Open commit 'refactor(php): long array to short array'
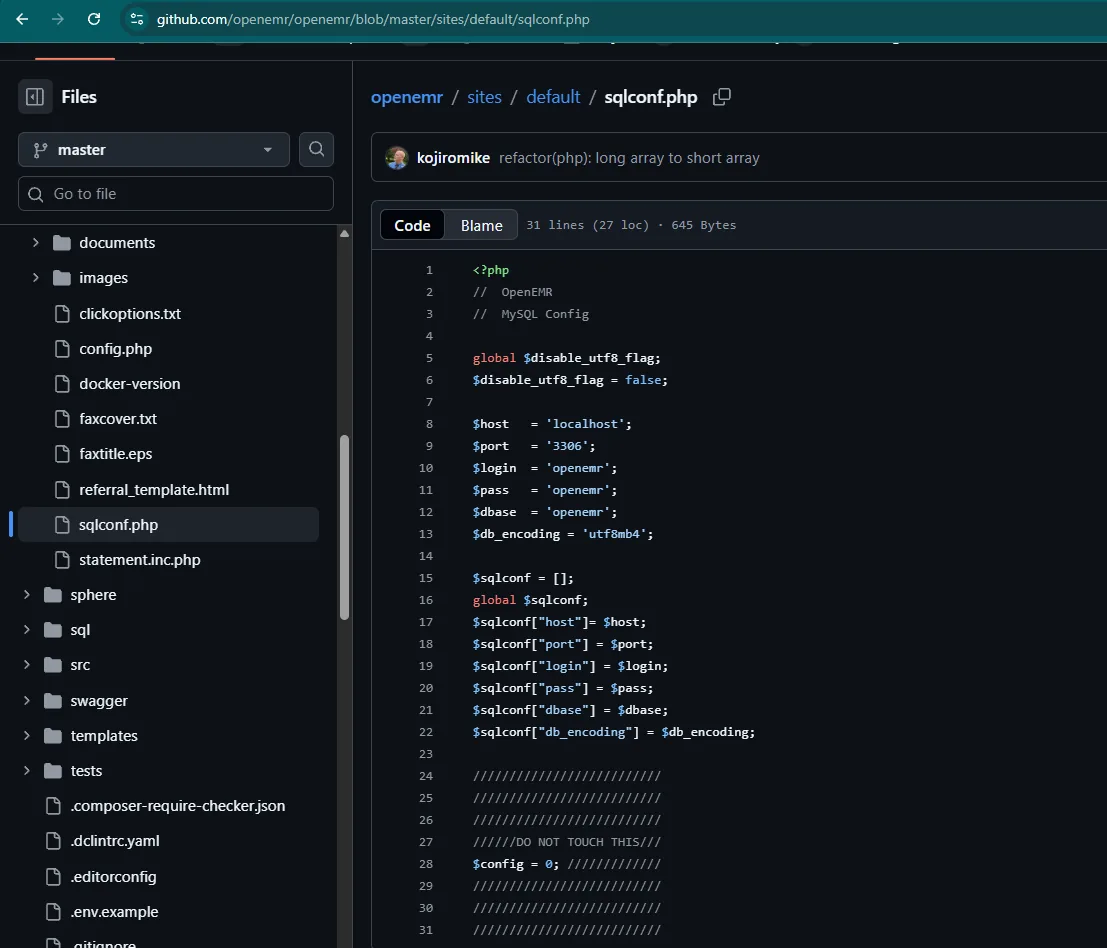 [x=629, y=158]
